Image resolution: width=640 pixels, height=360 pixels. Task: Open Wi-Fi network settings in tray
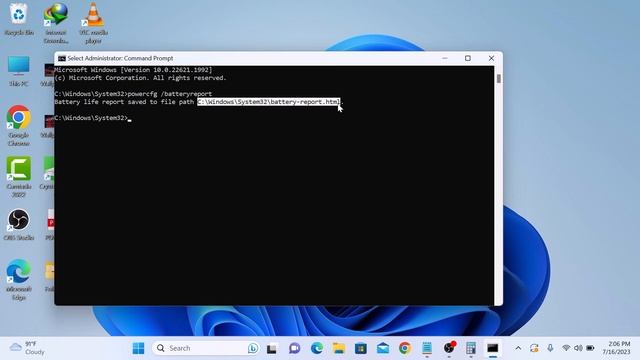tap(566, 348)
